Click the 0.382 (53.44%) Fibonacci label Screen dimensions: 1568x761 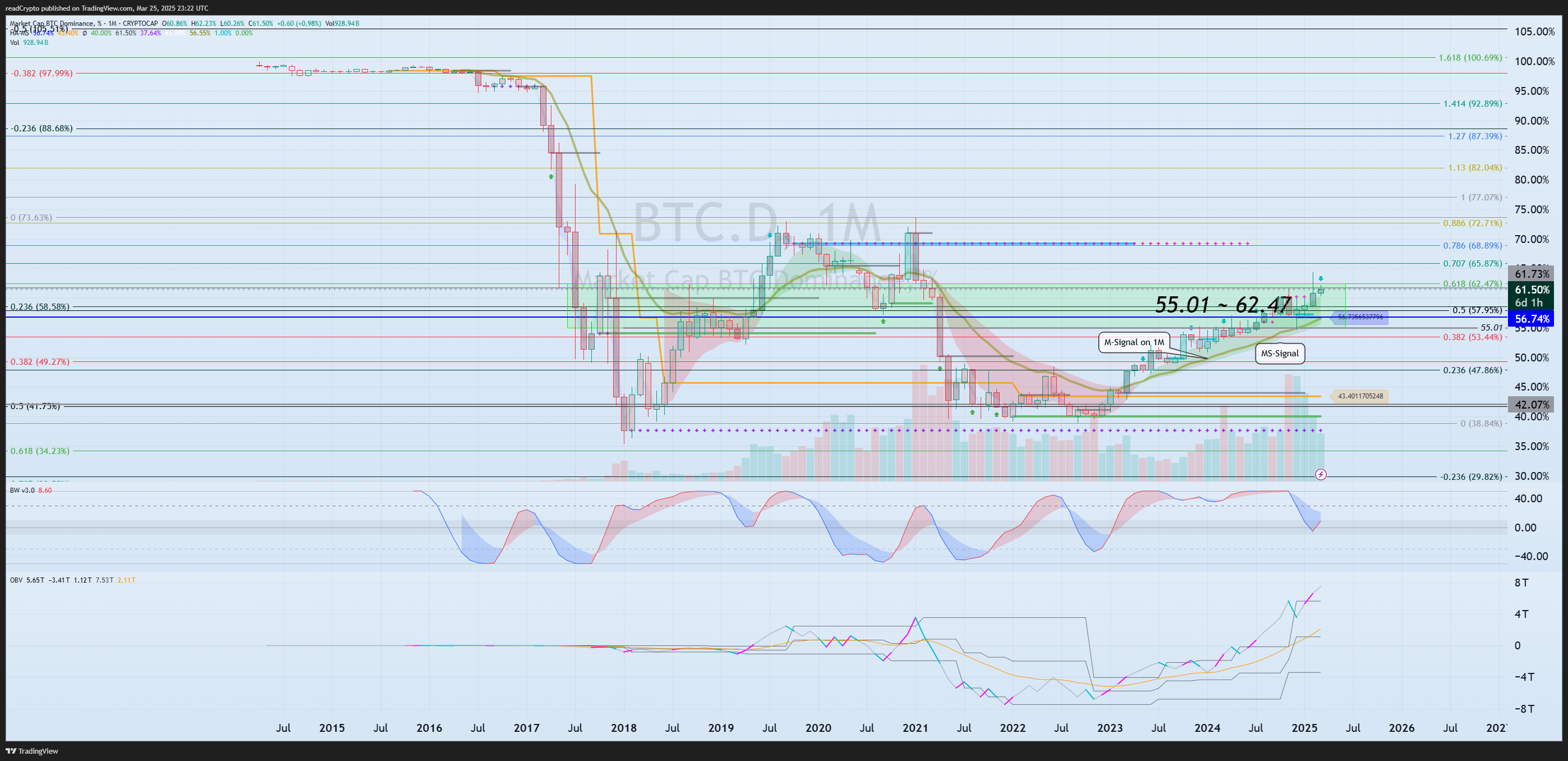pyautogui.click(x=1473, y=337)
